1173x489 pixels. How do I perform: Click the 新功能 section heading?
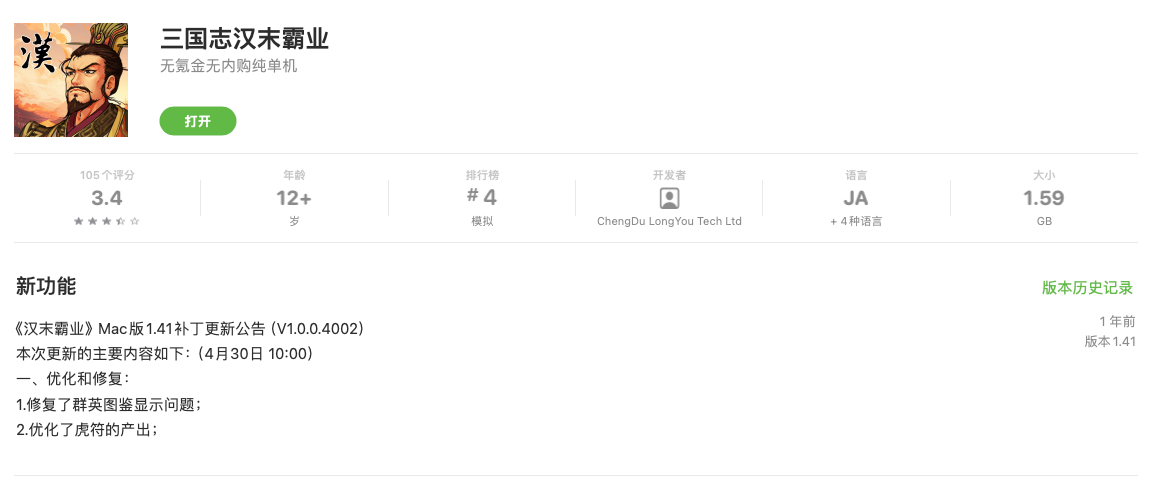(x=46, y=287)
